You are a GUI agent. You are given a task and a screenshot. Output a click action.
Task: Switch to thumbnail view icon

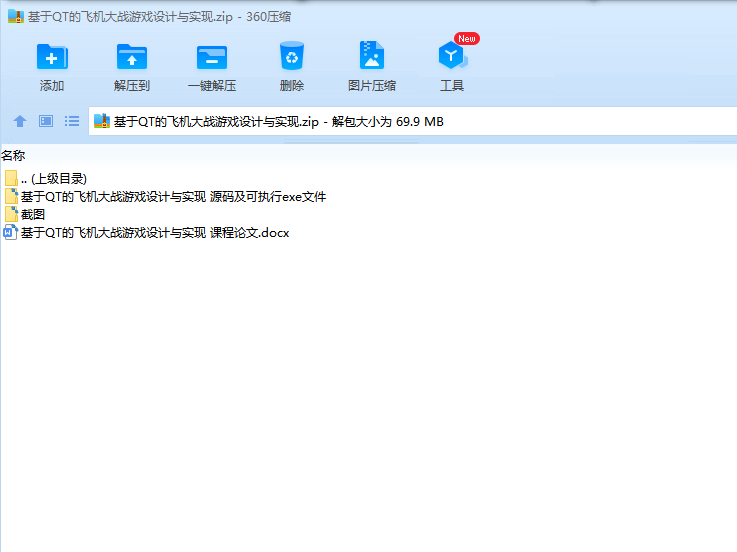(x=46, y=121)
